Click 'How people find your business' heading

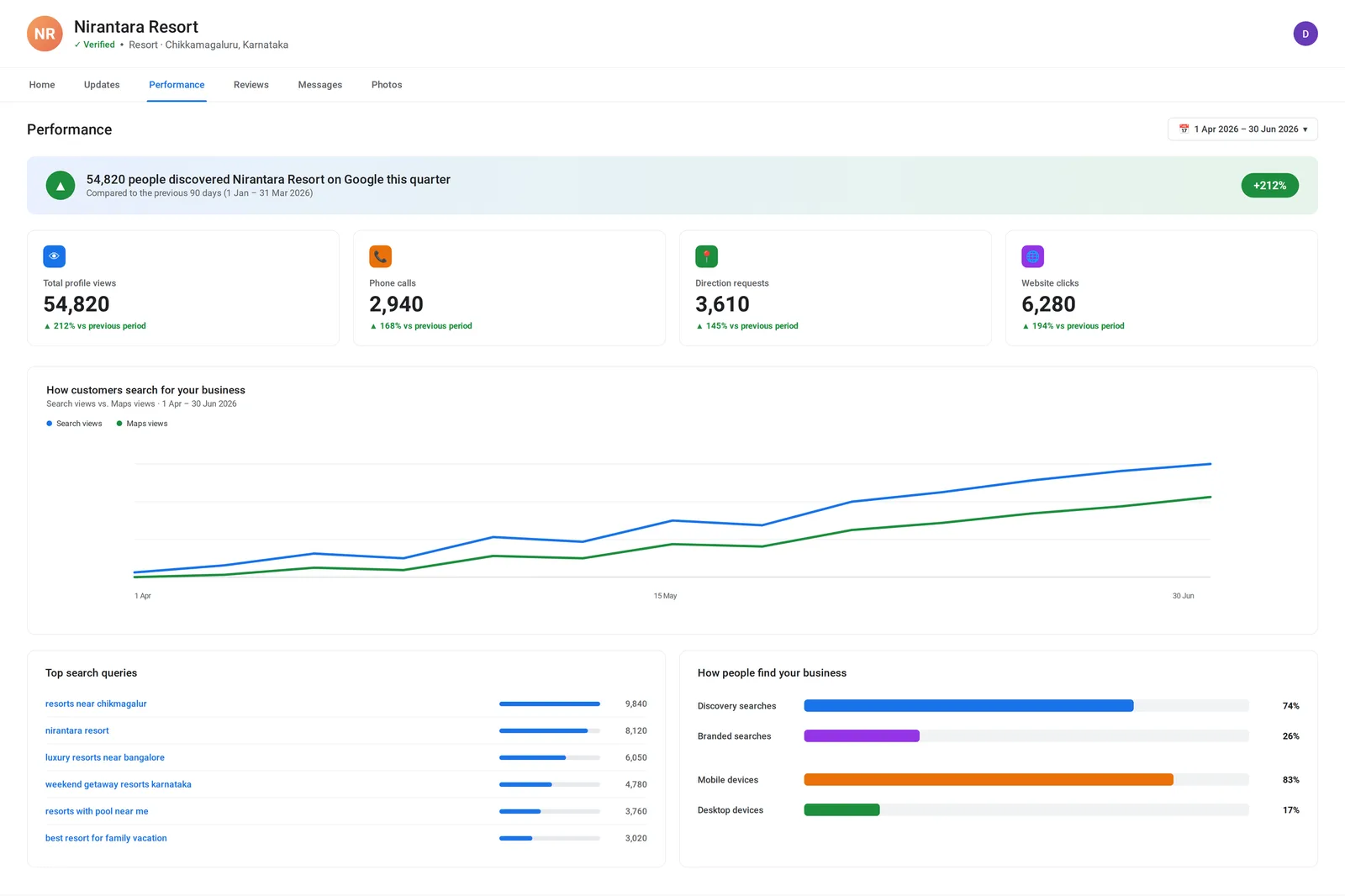click(x=772, y=673)
